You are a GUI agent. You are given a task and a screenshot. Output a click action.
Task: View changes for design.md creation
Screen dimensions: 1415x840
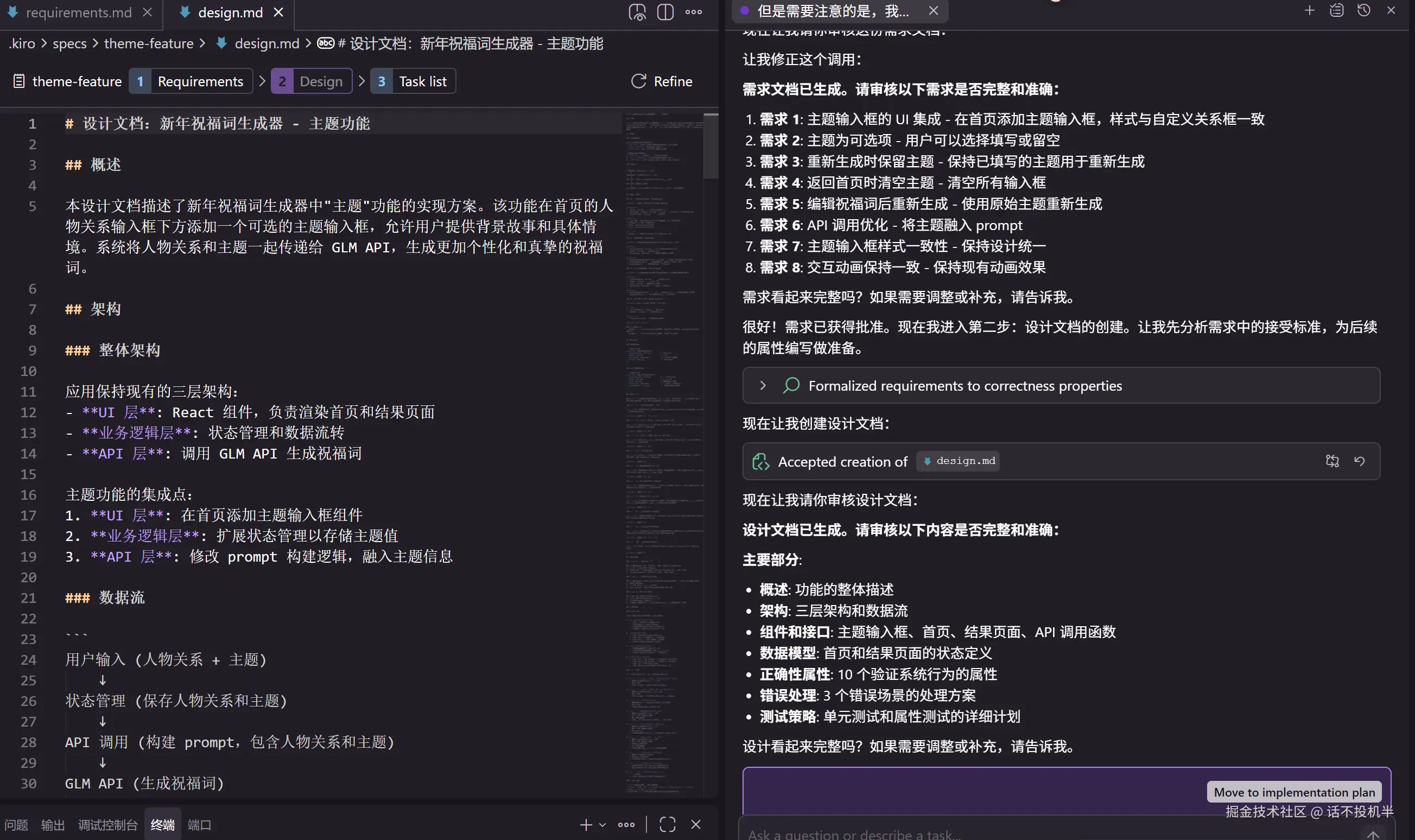coord(1332,461)
